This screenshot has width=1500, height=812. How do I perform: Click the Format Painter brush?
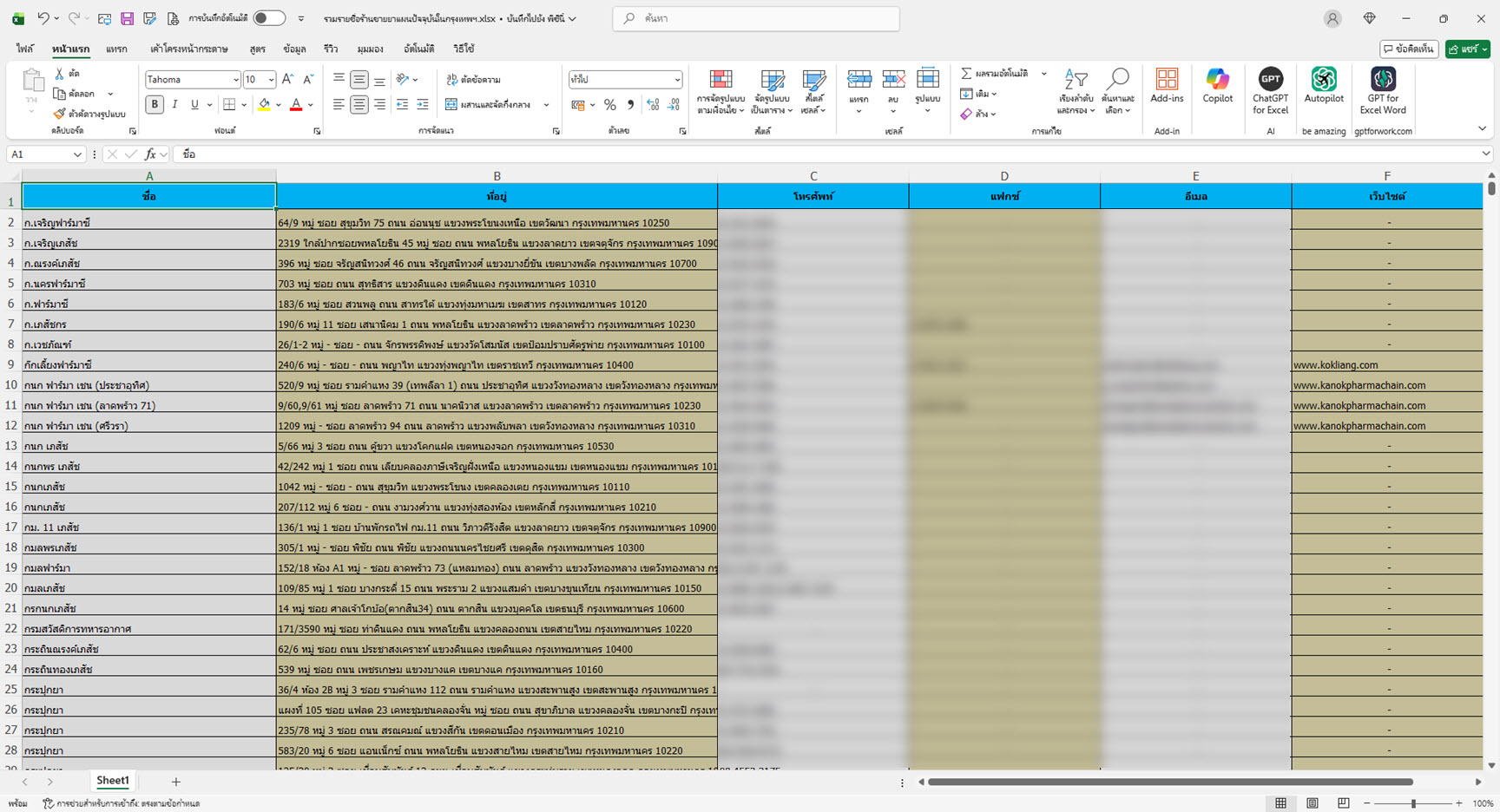pos(60,114)
